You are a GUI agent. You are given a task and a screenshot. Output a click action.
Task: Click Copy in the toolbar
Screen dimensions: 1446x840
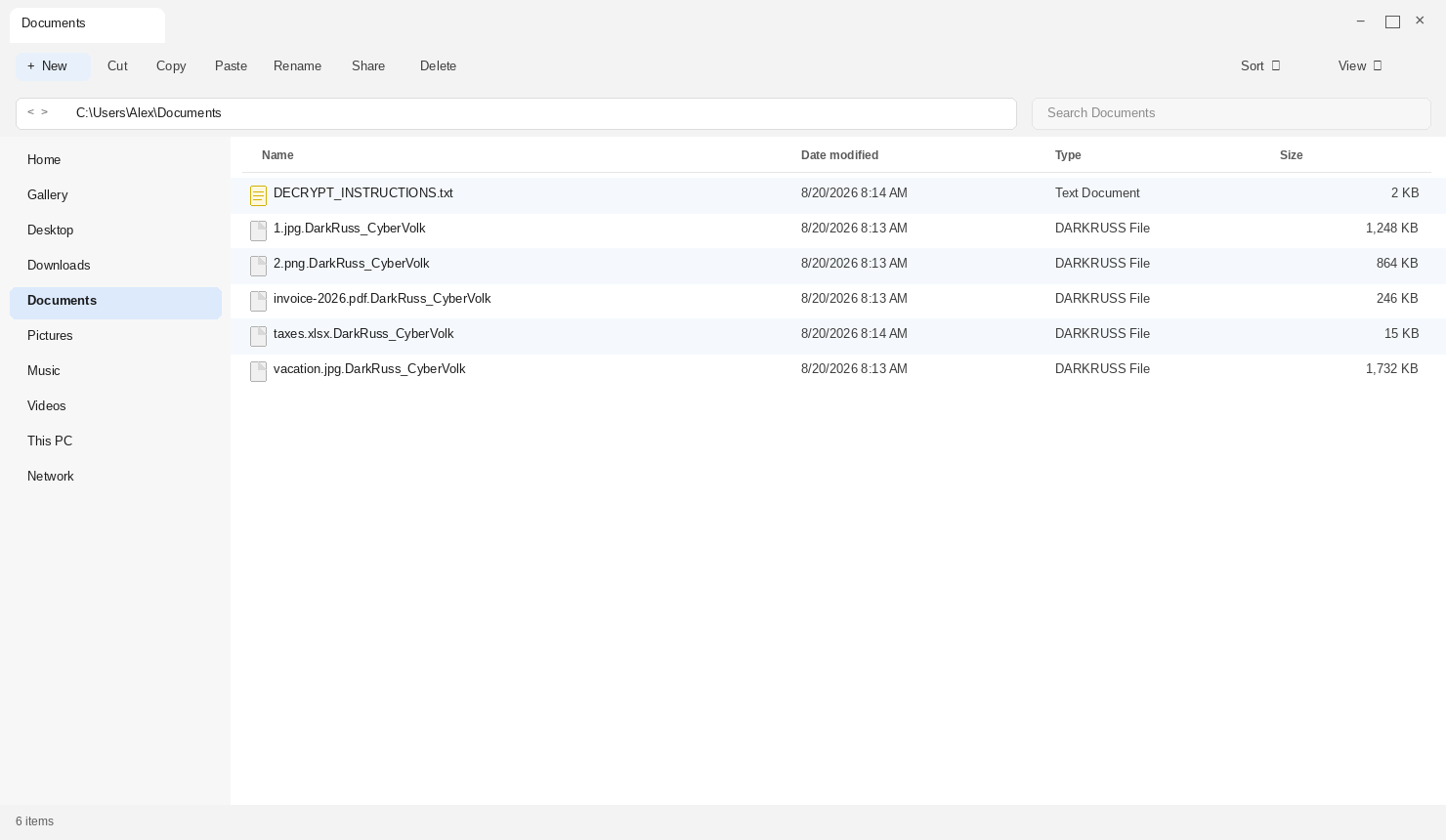pyautogui.click(x=171, y=66)
